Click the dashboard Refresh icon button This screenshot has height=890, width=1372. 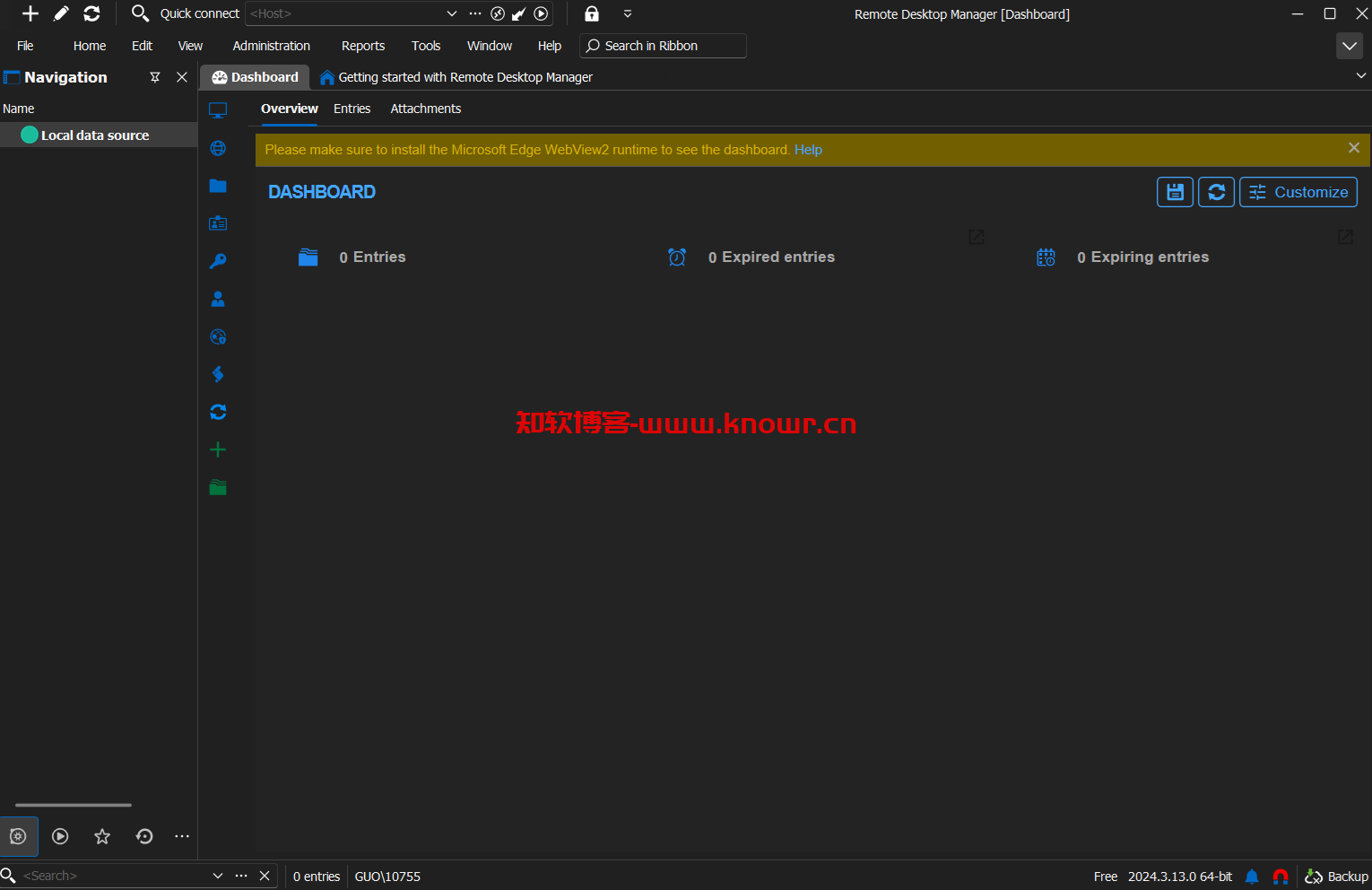(1217, 192)
